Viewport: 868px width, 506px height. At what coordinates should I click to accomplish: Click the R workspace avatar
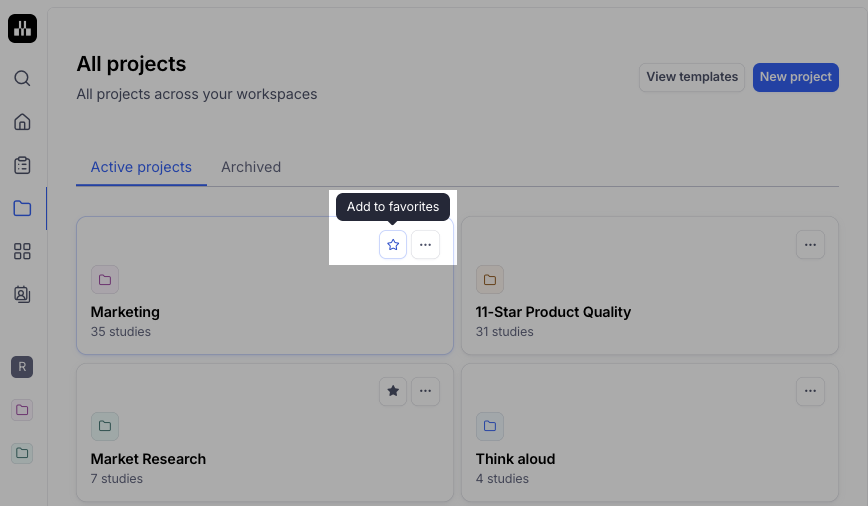pyautogui.click(x=22, y=367)
